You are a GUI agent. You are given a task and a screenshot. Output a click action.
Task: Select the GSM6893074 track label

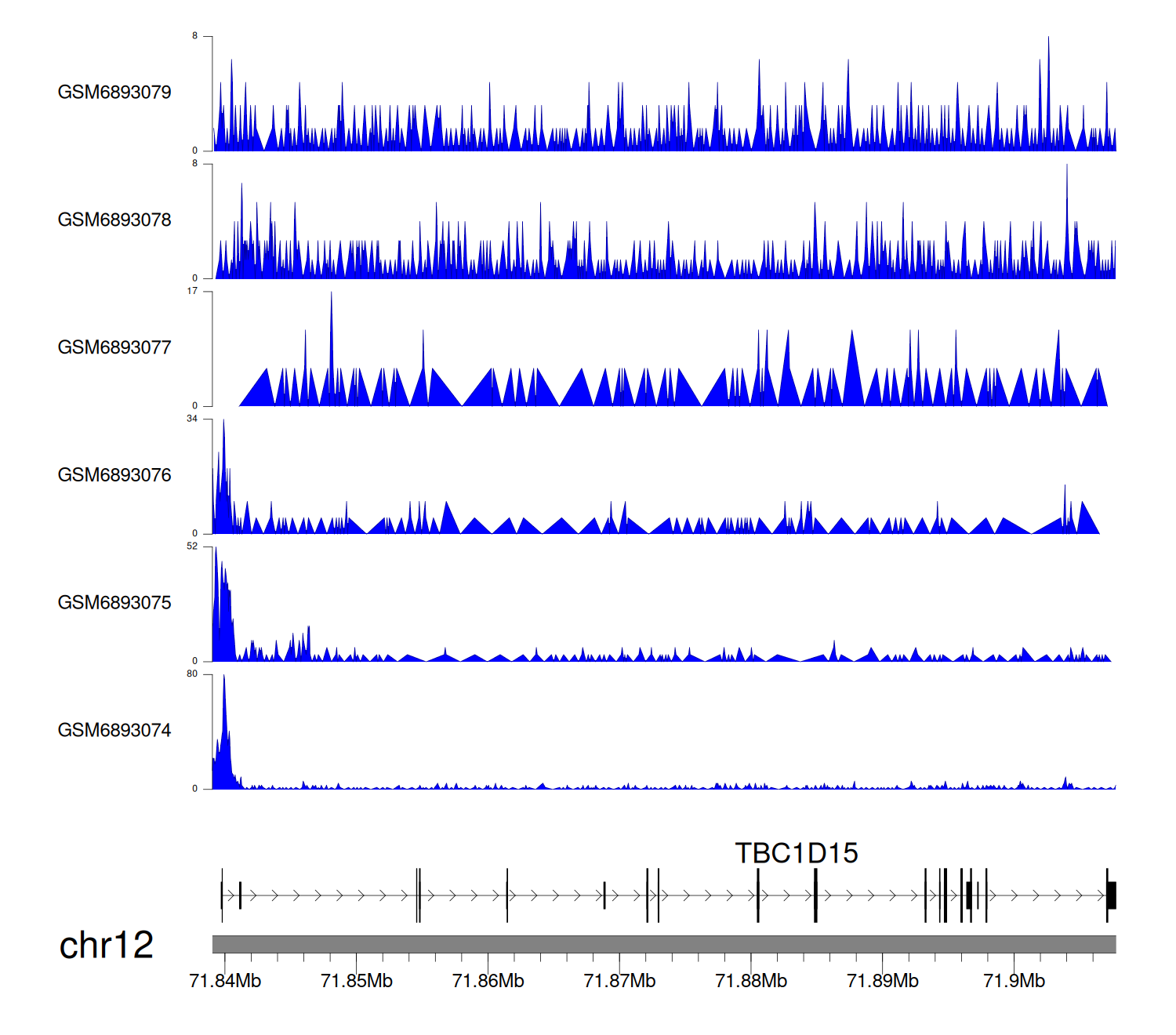click(x=114, y=731)
